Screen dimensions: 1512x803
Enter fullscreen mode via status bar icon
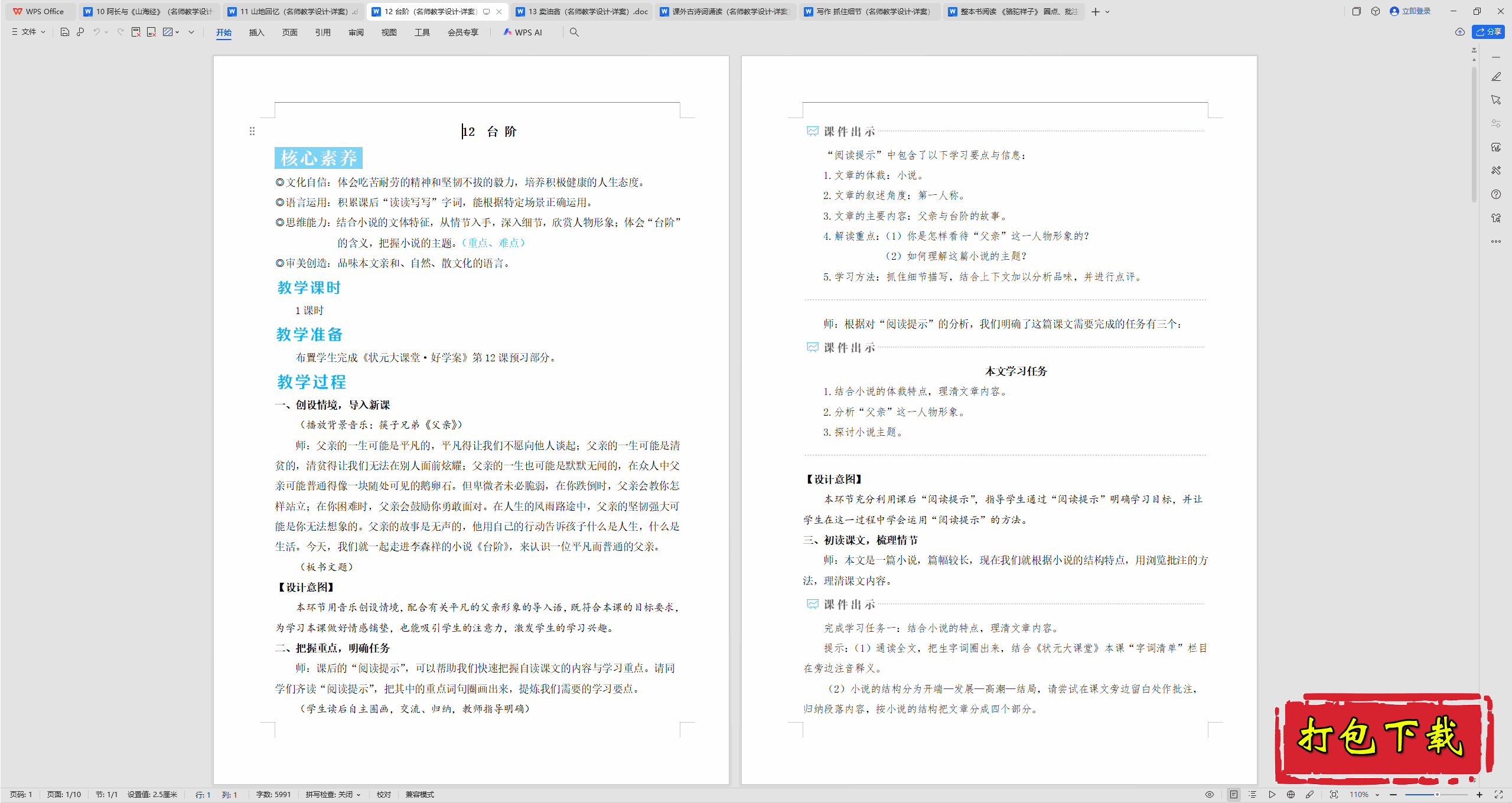pos(1498,795)
